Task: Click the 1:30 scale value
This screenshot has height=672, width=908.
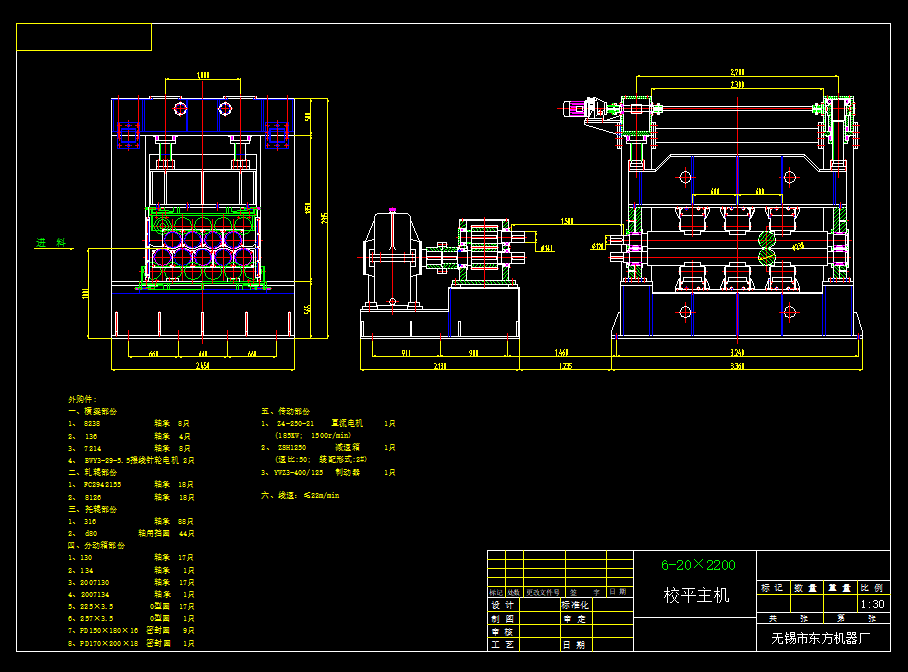Action: point(872,604)
